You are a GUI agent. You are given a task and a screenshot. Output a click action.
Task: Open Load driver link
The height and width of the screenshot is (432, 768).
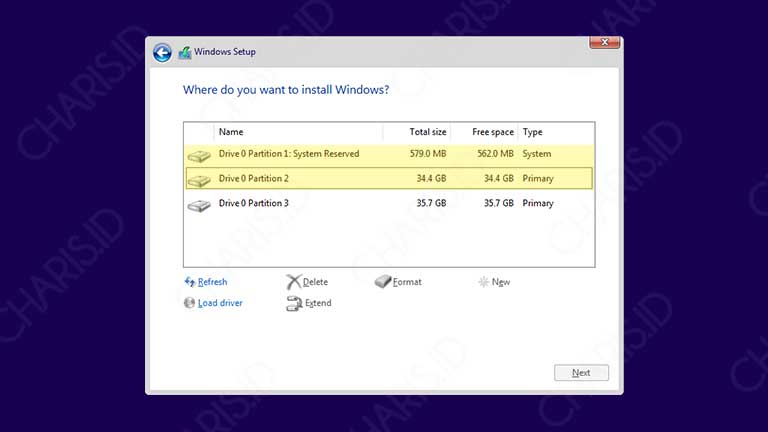[220, 303]
